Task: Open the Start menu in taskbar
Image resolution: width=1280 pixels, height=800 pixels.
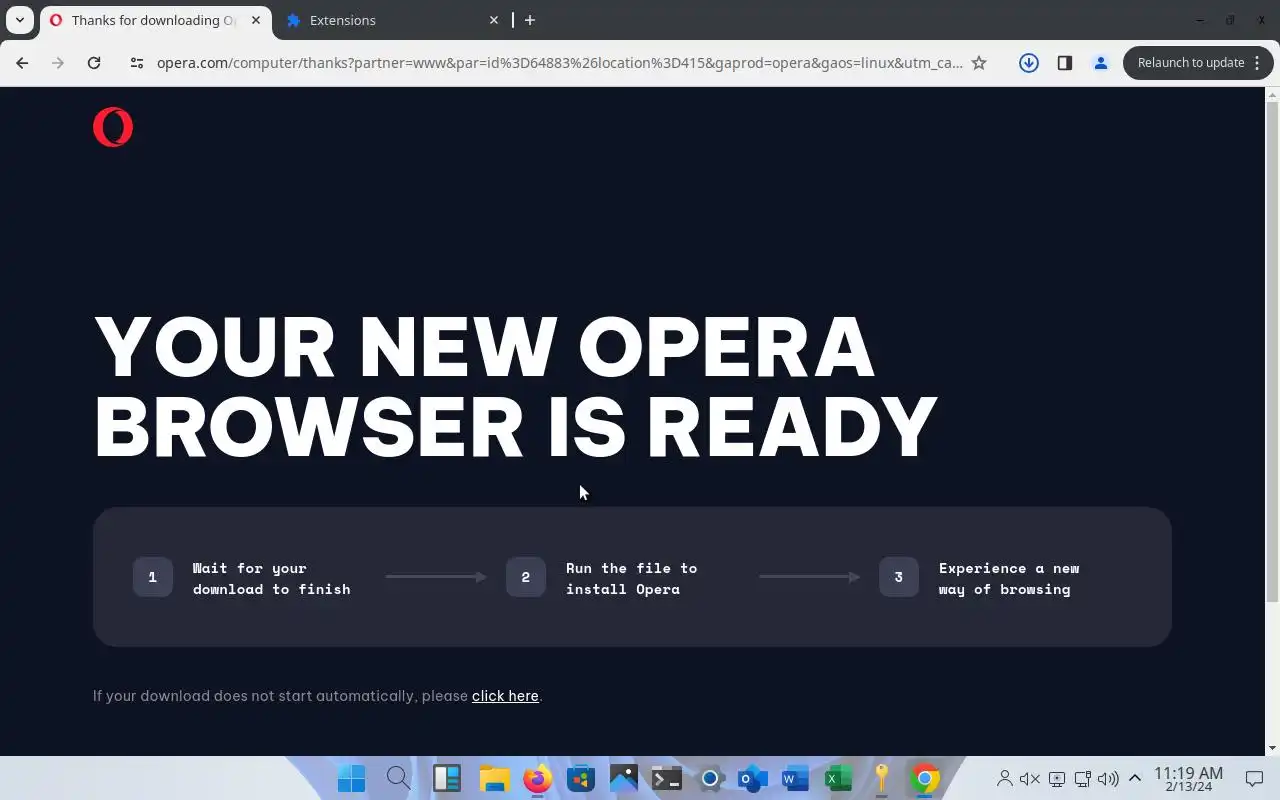Action: tap(351, 779)
